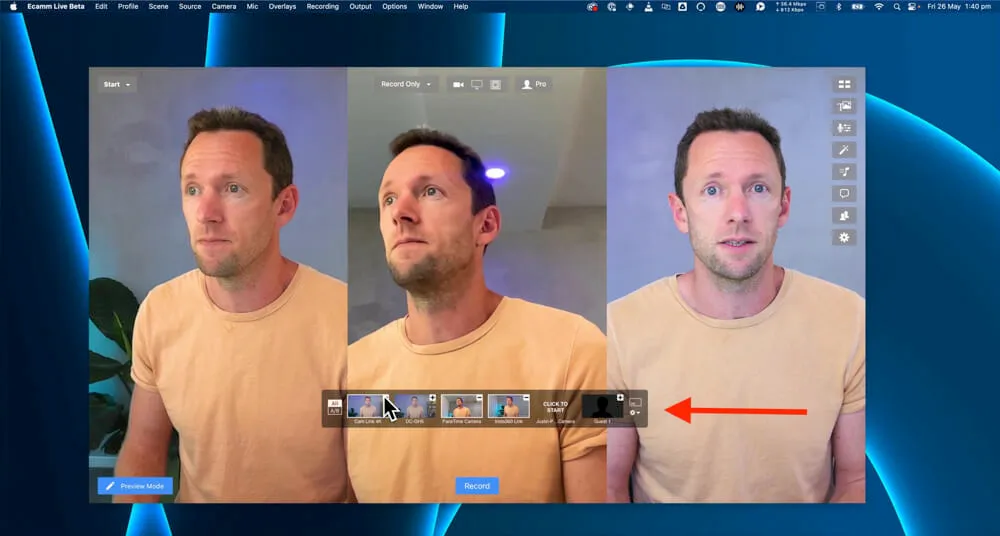Expand the Start dropdown
Viewport: 1000px width, 536px height.
pyautogui.click(x=117, y=85)
